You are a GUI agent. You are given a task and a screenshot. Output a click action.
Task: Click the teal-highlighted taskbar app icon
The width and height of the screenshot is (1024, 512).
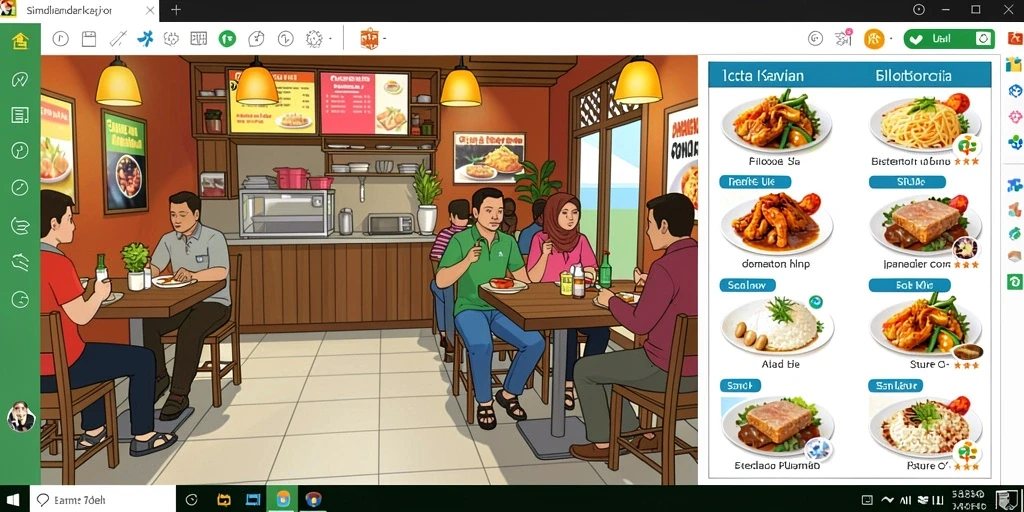pyautogui.click(x=283, y=500)
